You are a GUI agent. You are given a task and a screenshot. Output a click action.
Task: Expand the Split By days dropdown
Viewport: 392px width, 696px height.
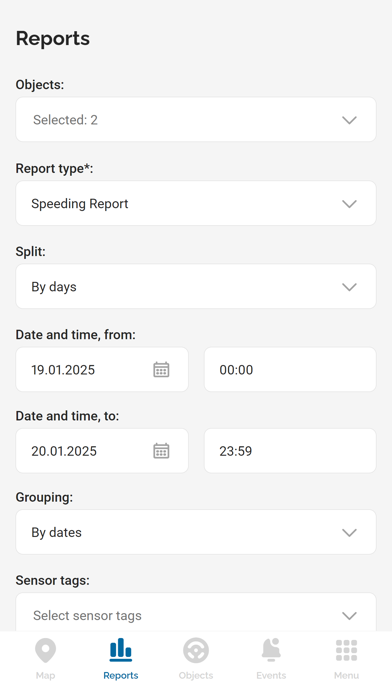(196, 287)
